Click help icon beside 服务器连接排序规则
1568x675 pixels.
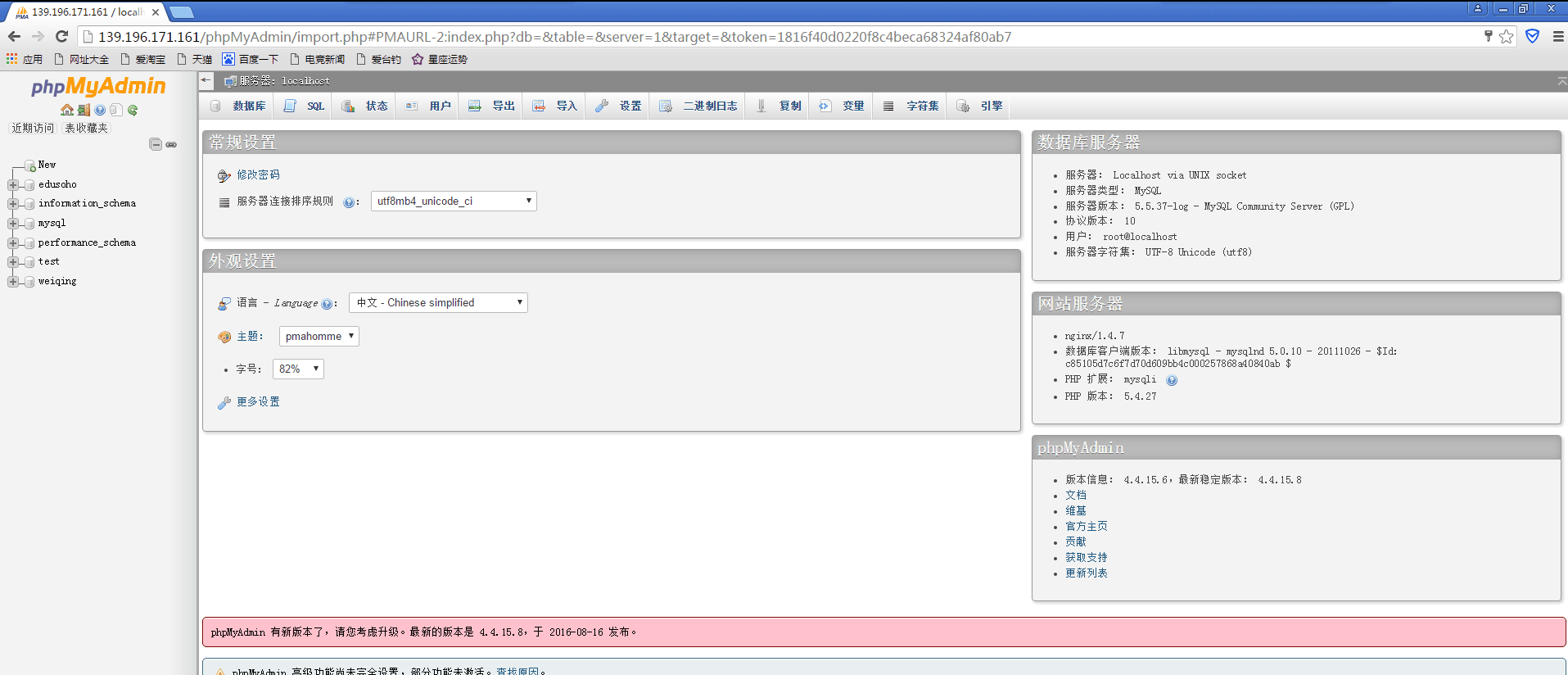(x=349, y=202)
